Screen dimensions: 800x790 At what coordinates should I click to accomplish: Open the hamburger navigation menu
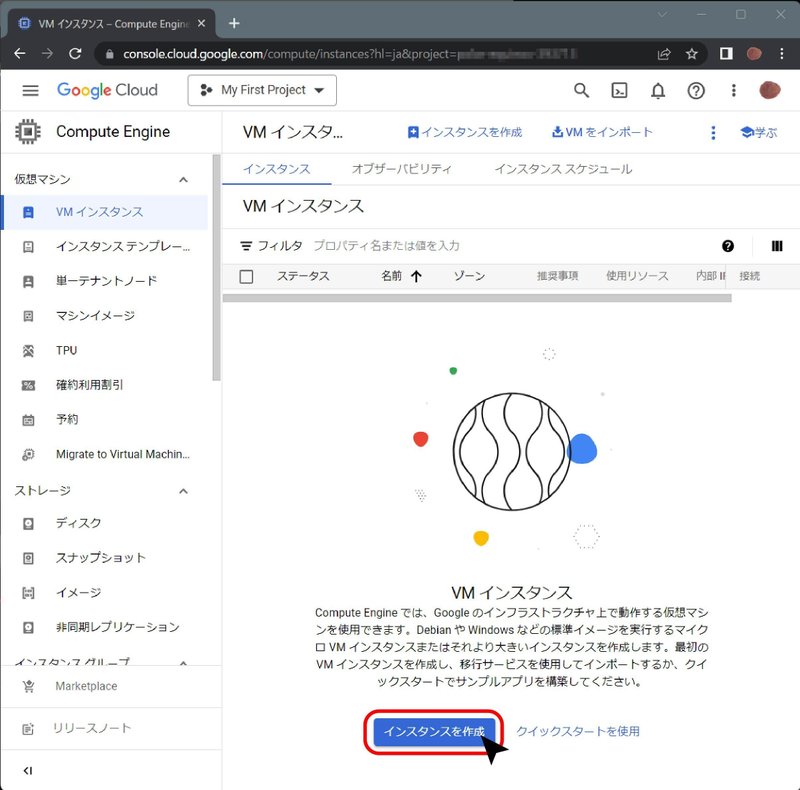(30, 90)
